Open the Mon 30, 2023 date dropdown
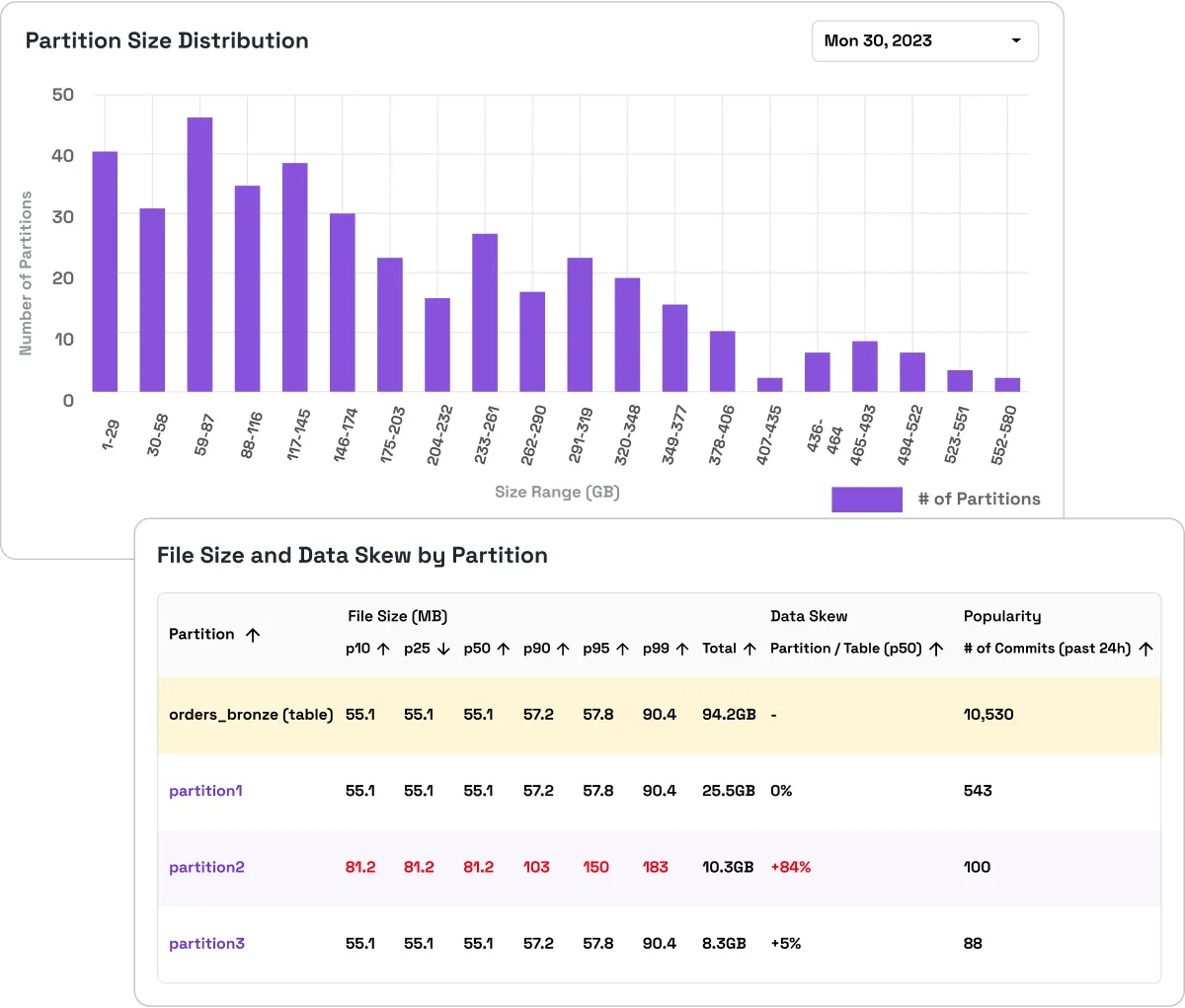Screen dimensions: 1185x1008 924,41
